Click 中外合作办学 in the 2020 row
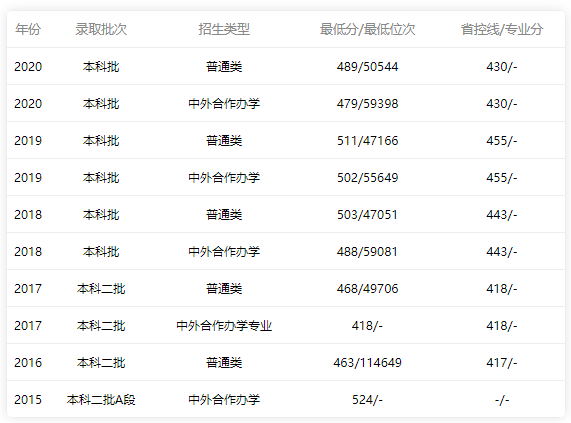This screenshot has height=423, width=571. tap(224, 104)
